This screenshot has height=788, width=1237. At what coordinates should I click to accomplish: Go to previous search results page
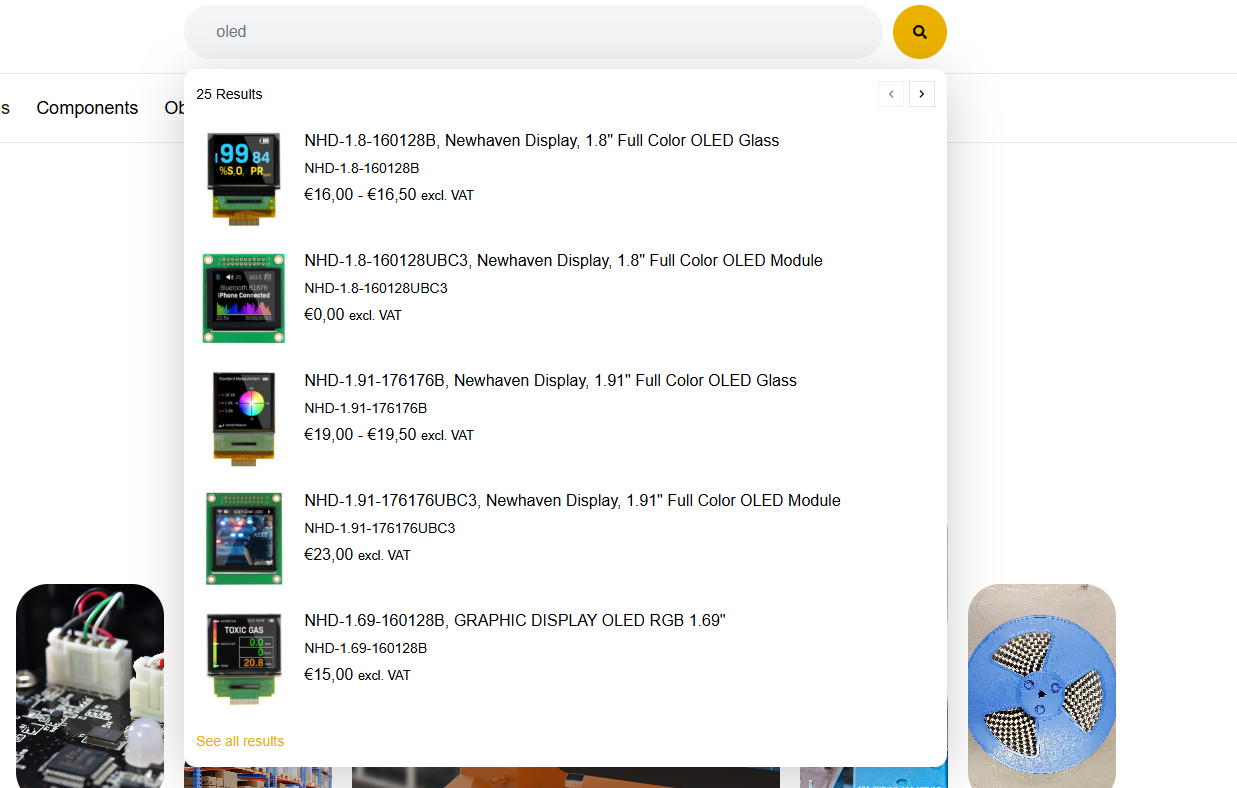890,94
